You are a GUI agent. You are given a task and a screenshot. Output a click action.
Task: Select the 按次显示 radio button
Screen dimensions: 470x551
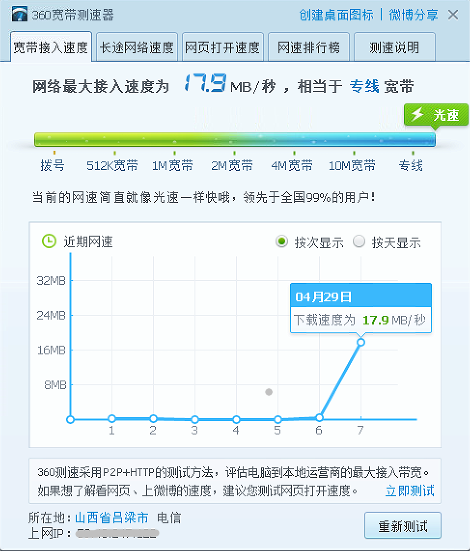(281, 241)
